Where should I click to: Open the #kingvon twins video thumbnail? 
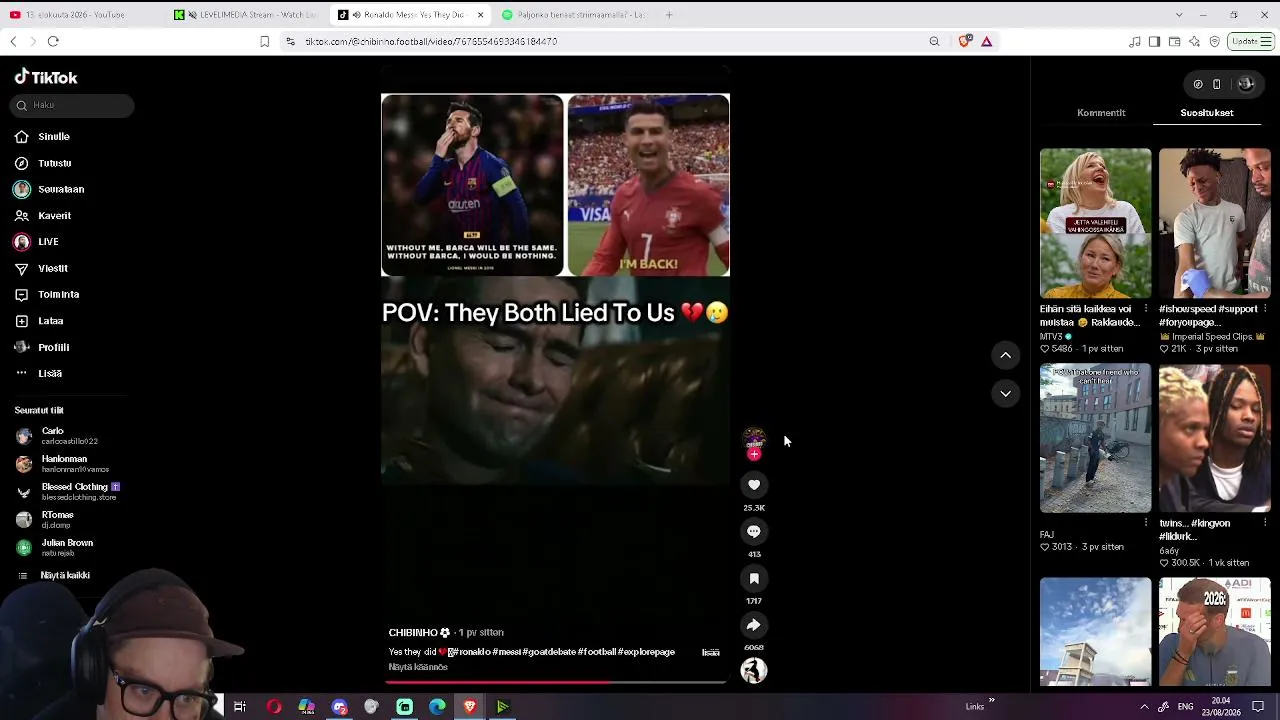point(1214,438)
